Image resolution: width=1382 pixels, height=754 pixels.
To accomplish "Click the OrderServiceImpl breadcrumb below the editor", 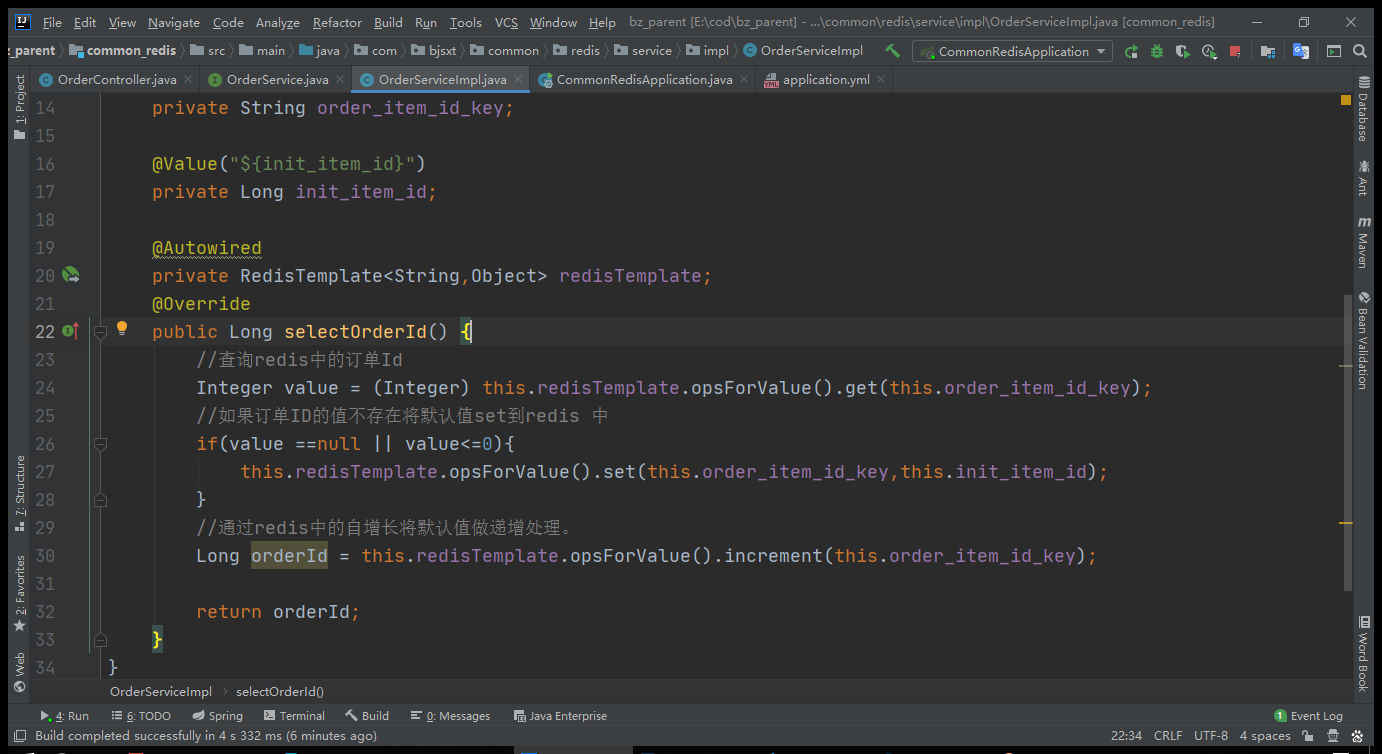I will point(161,691).
